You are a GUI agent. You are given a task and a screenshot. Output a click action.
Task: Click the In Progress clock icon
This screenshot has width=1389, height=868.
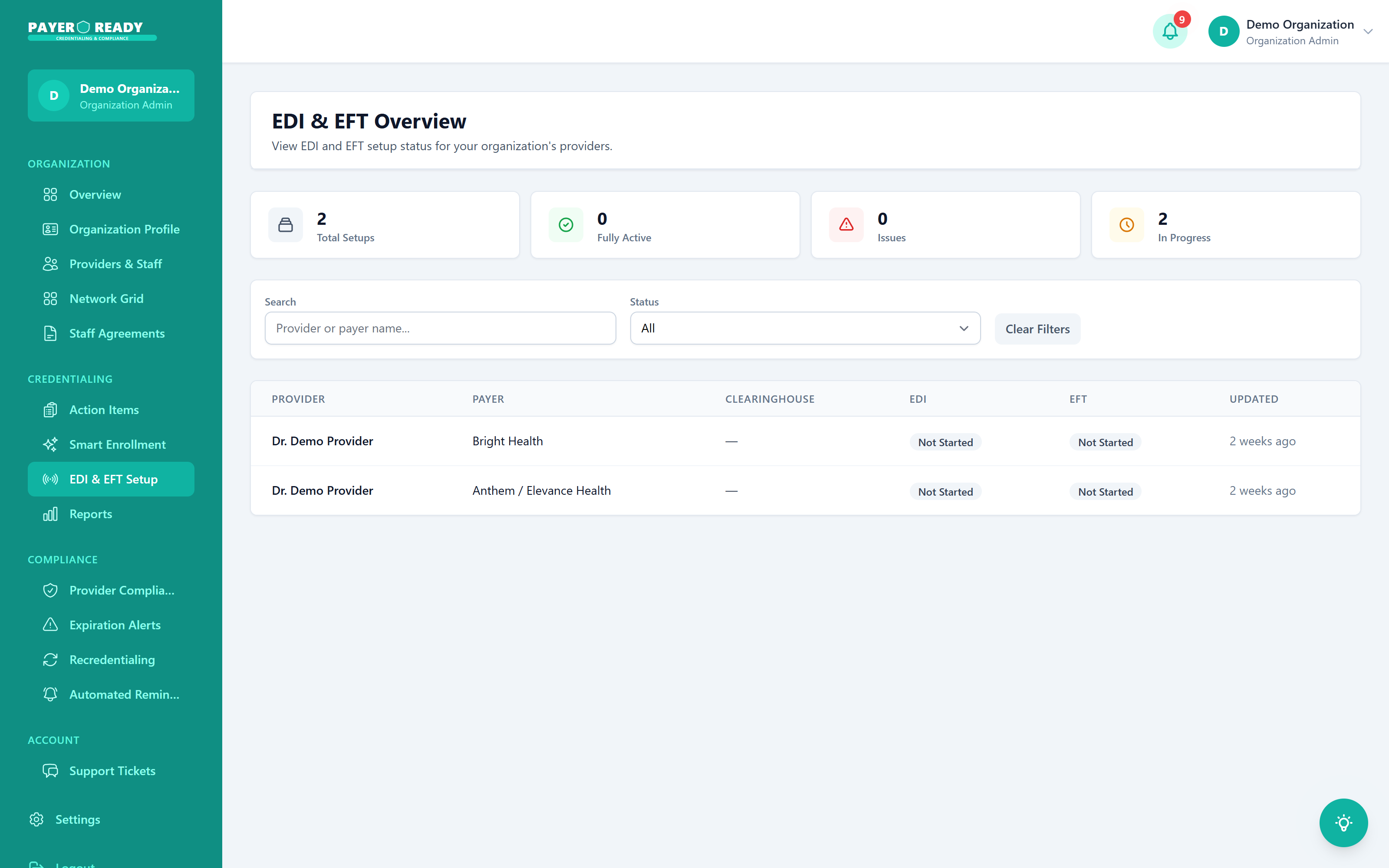pos(1127,224)
